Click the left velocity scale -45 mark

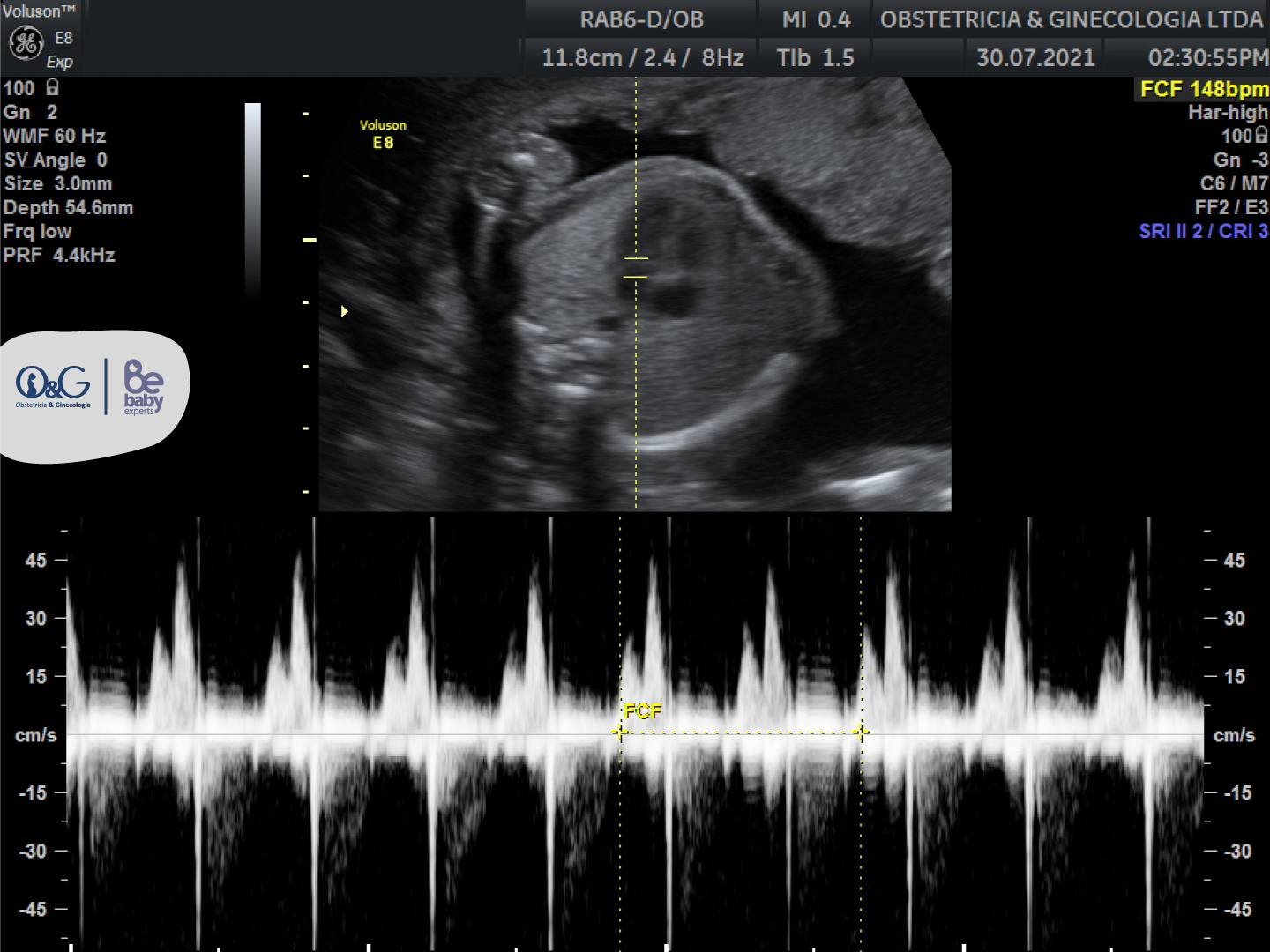coord(33,909)
